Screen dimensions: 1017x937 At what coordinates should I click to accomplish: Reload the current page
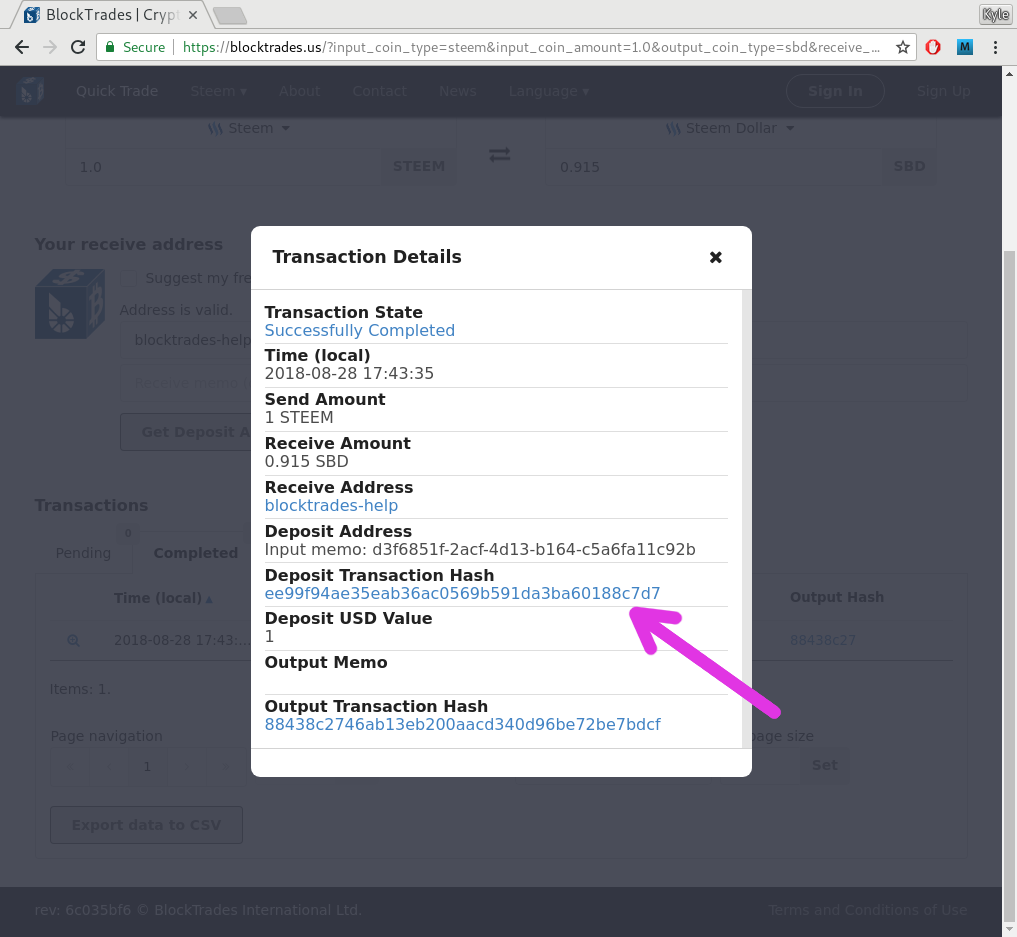click(x=78, y=47)
